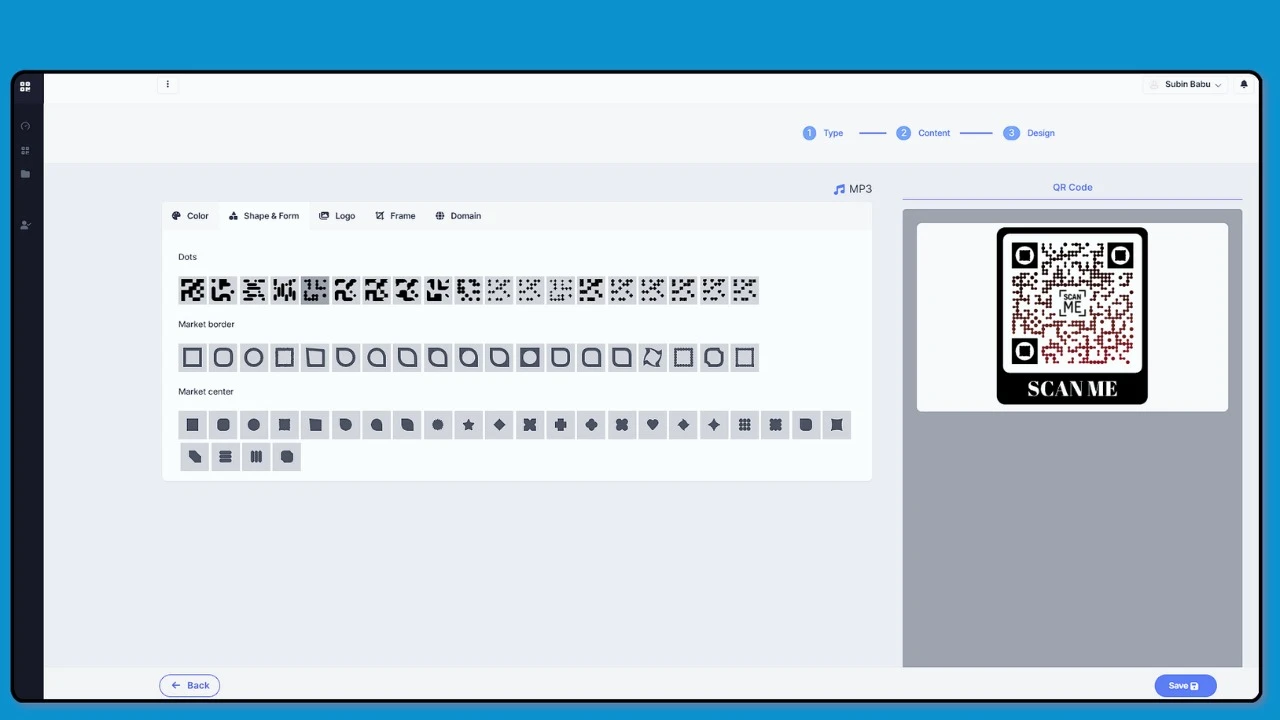Choose the warped twisted marker border
Viewport: 1280px width, 720px height.
tap(652, 357)
